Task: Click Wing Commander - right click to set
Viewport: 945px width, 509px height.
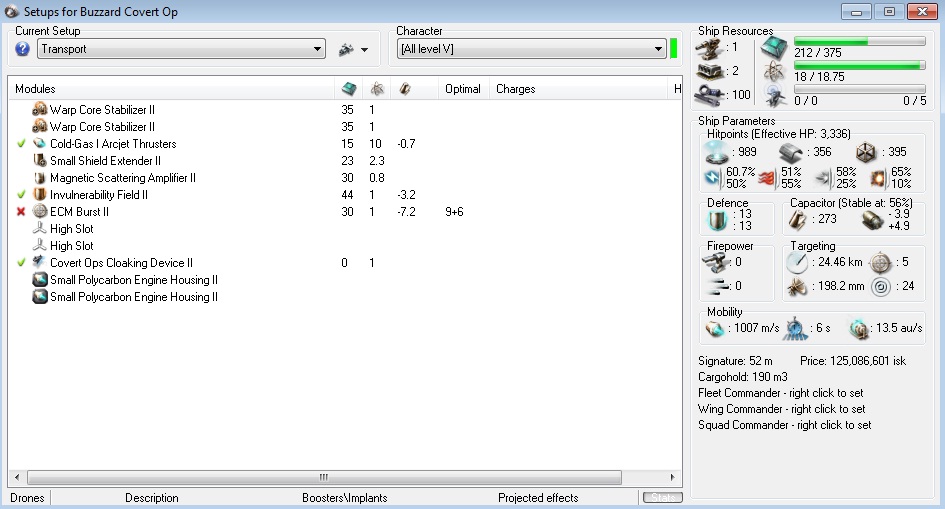Action: click(x=781, y=408)
